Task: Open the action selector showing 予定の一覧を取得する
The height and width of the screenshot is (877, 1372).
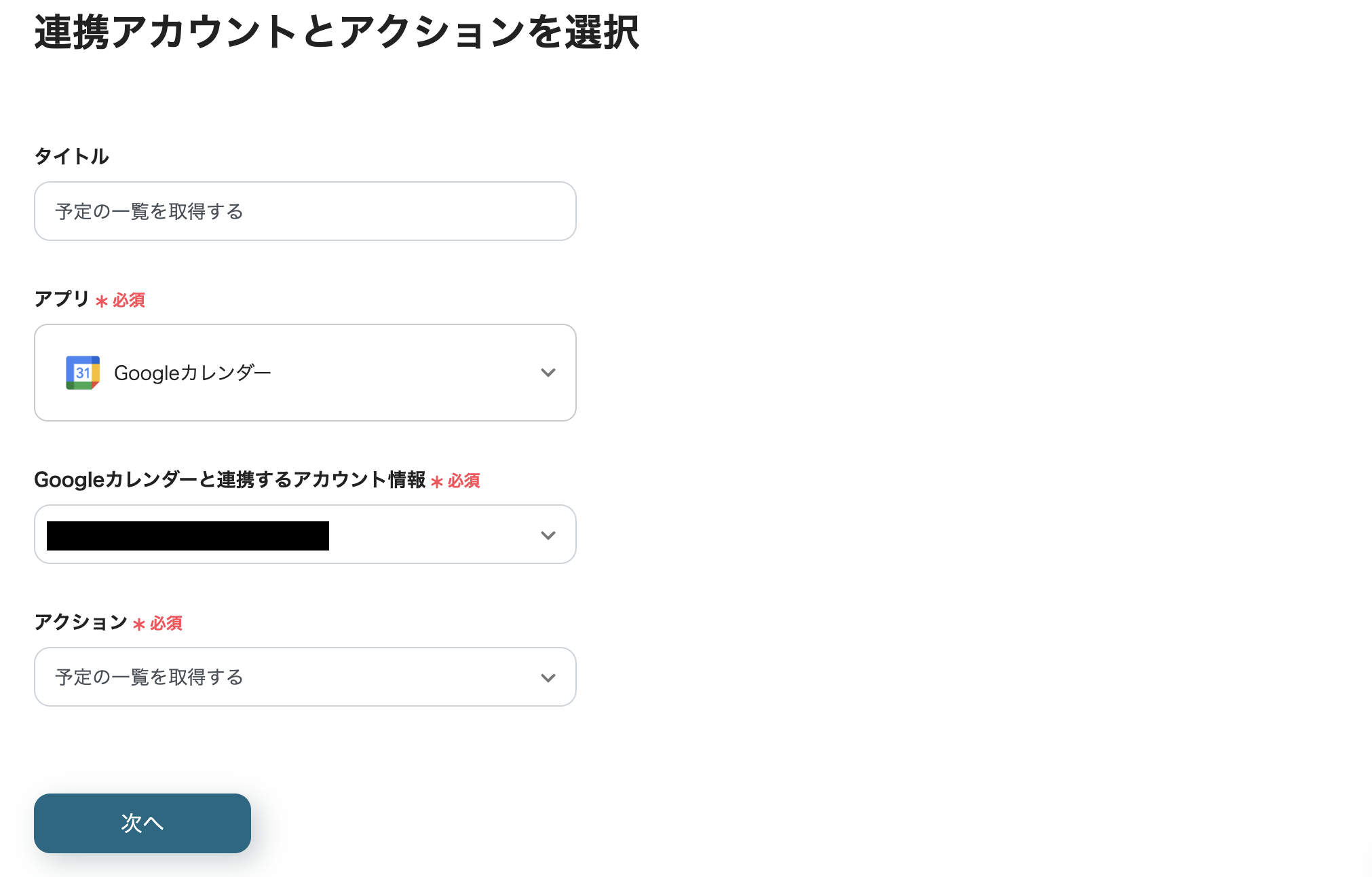Action: point(305,677)
